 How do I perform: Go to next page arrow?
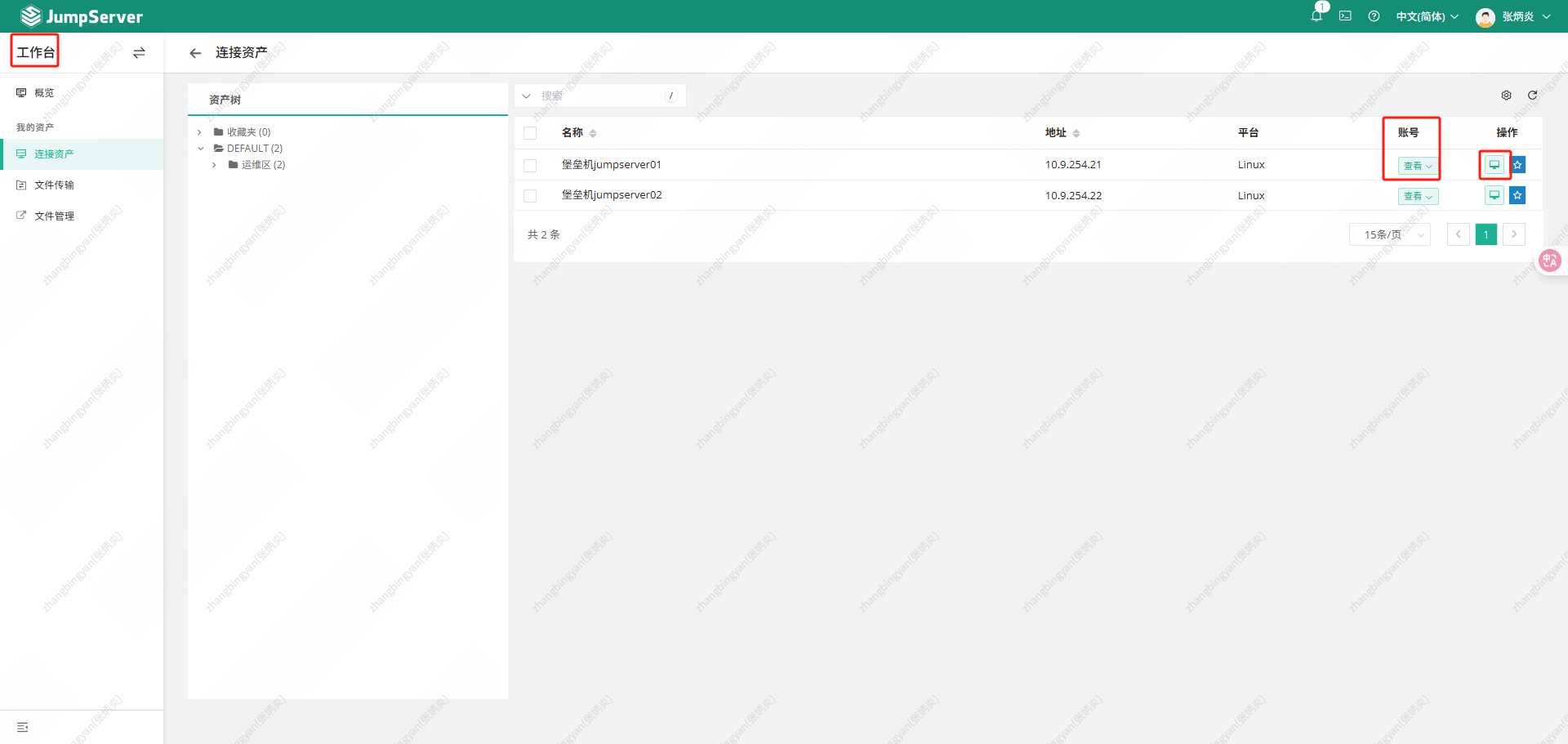point(1514,234)
